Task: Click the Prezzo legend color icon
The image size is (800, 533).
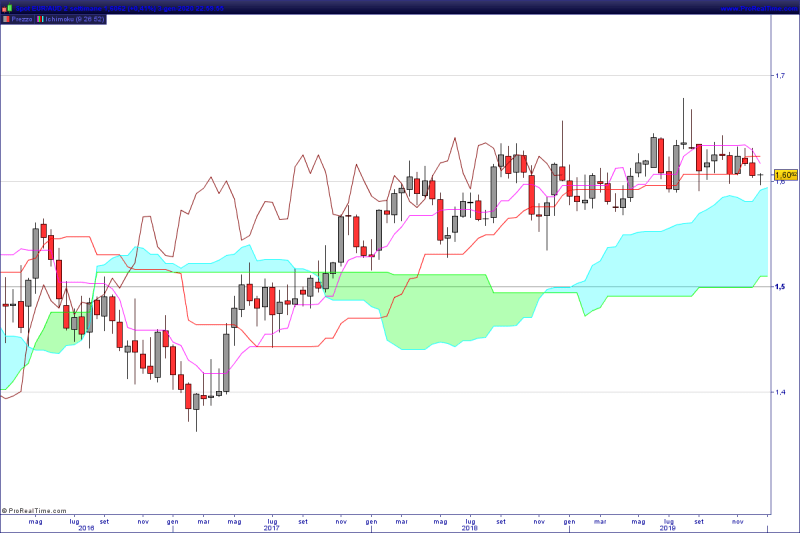Action: (x=5, y=19)
